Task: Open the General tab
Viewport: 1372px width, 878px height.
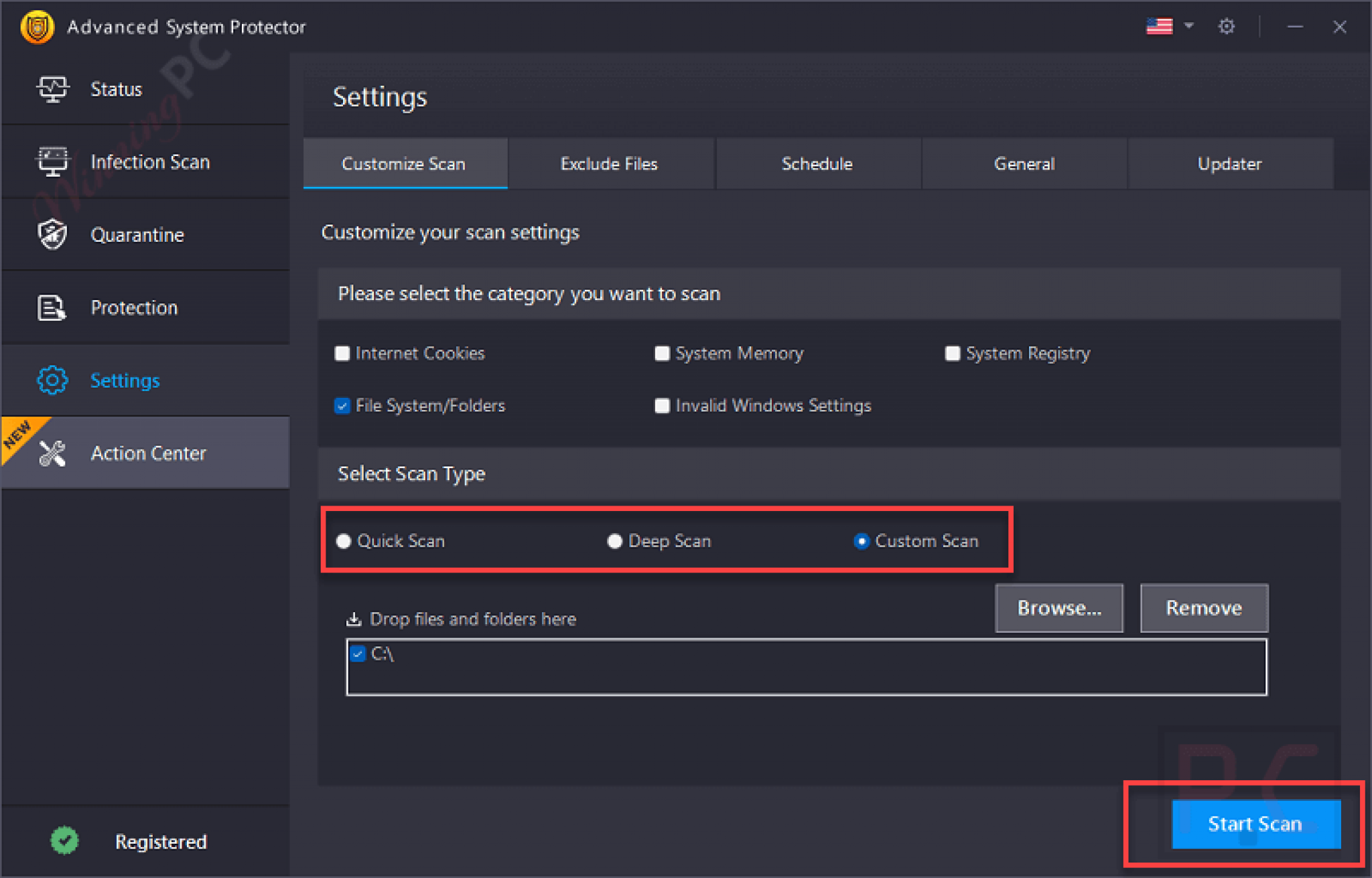Action: click(x=1025, y=163)
